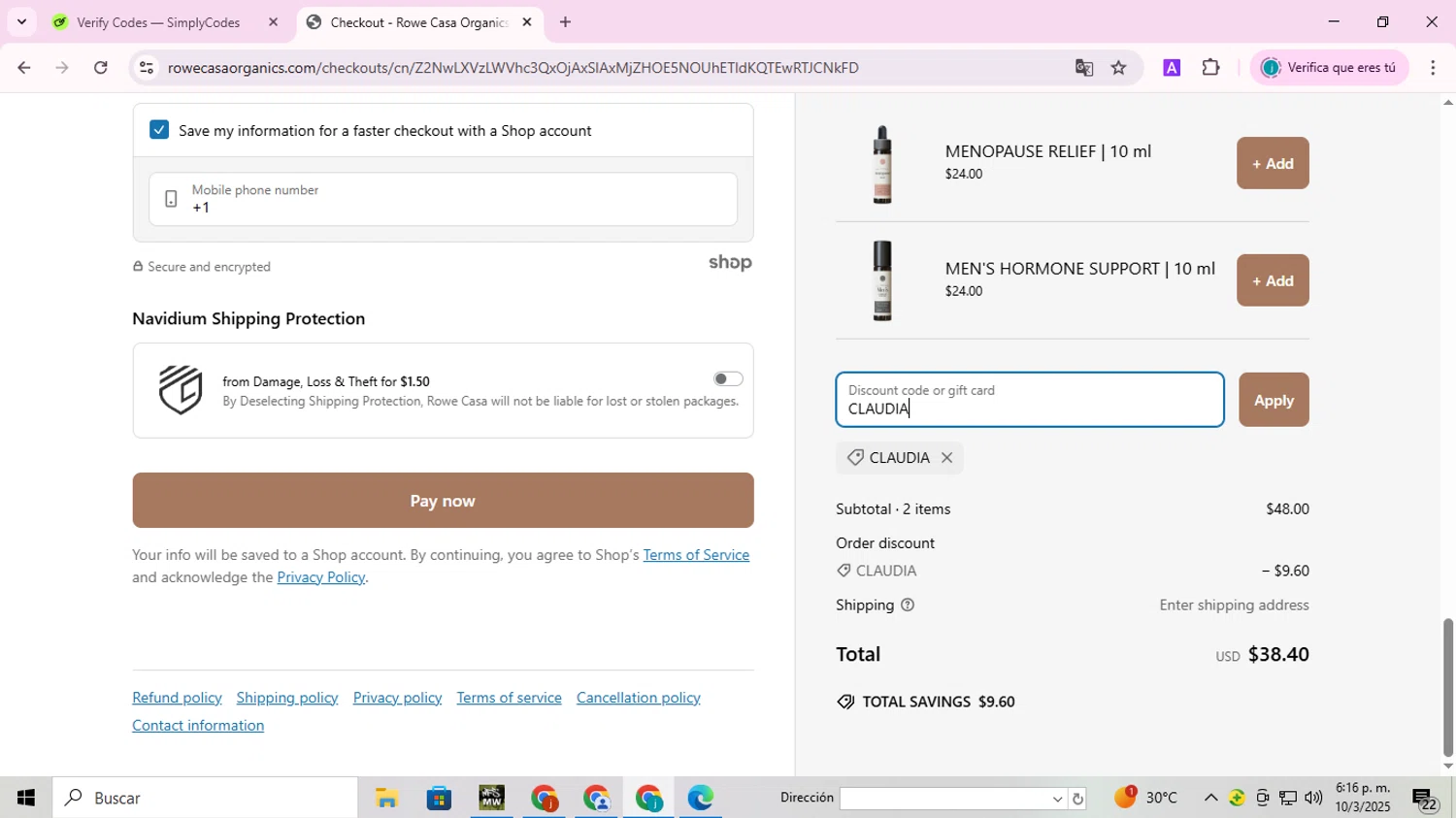
Task: Open the Cancellation policy link
Action: click(639, 698)
